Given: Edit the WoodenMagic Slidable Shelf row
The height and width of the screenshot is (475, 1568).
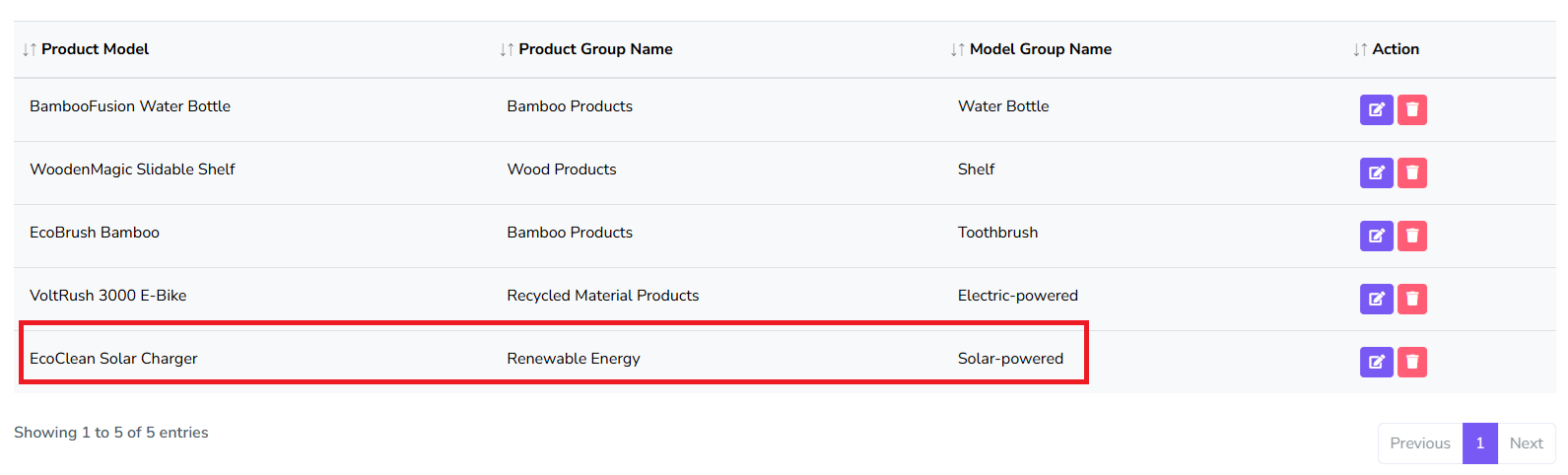Looking at the screenshot, I should click(x=1376, y=172).
